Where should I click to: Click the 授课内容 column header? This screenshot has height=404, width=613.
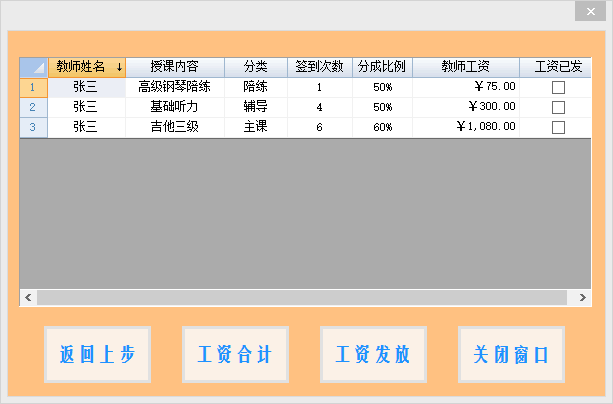[x=175, y=67]
